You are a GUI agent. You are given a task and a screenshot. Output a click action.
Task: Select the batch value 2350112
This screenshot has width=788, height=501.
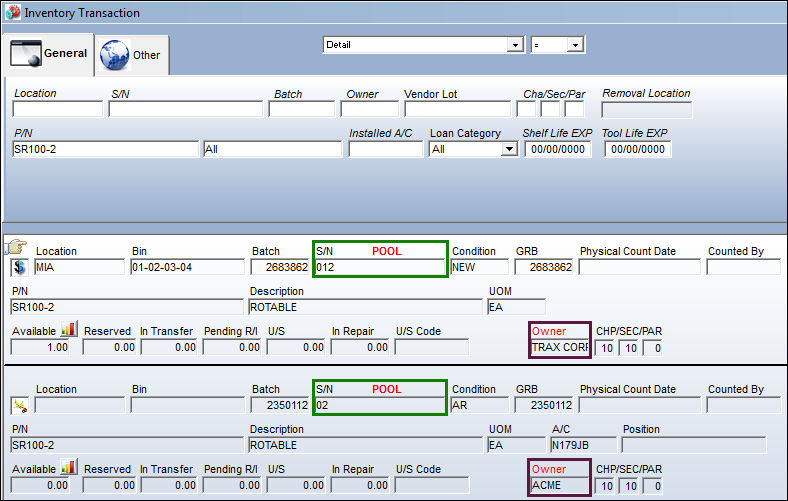(x=280, y=405)
